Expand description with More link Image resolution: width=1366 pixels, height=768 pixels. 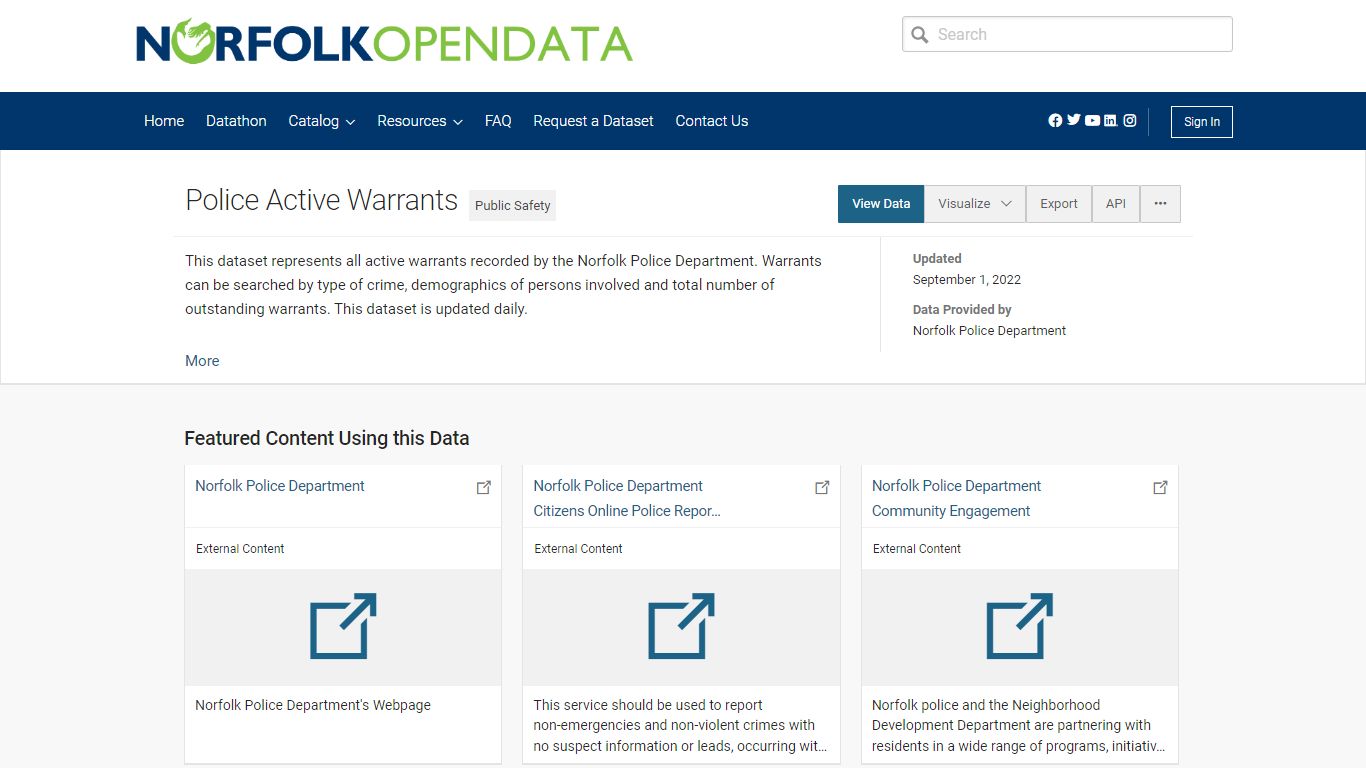tap(202, 361)
